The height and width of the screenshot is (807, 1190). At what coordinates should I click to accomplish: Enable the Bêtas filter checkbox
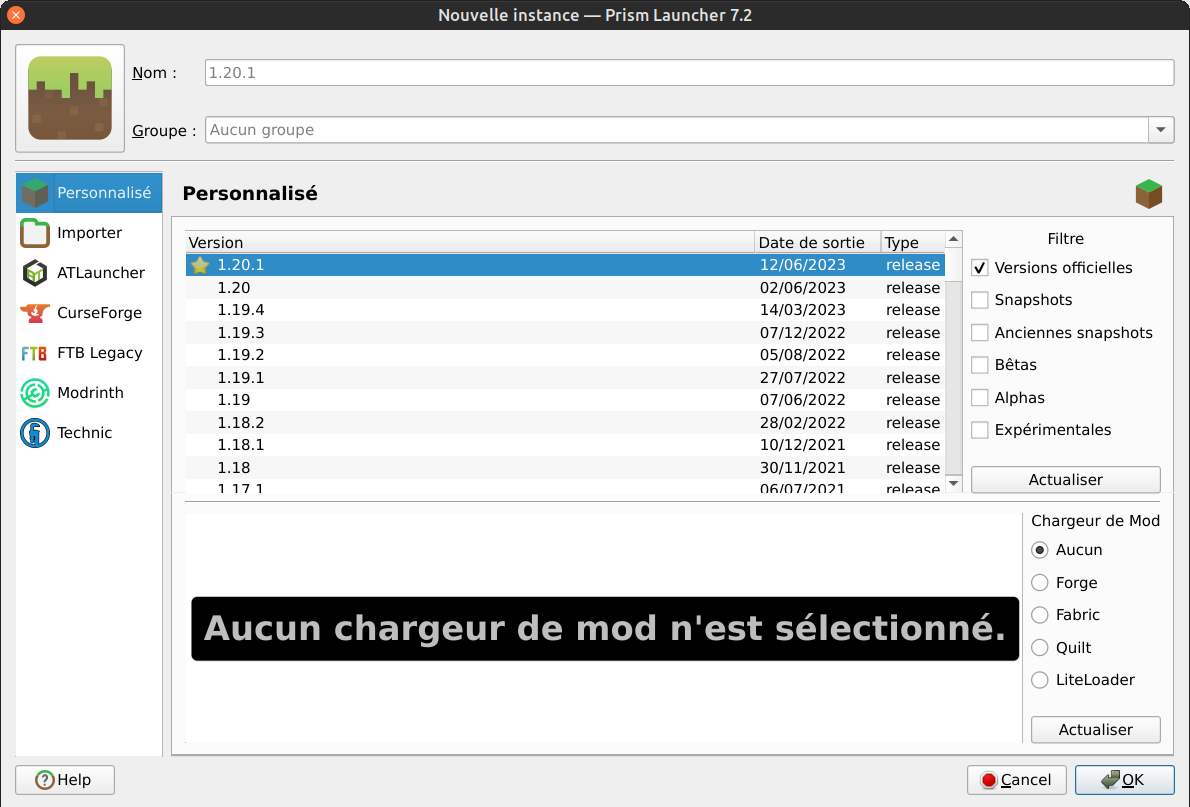point(980,365)
